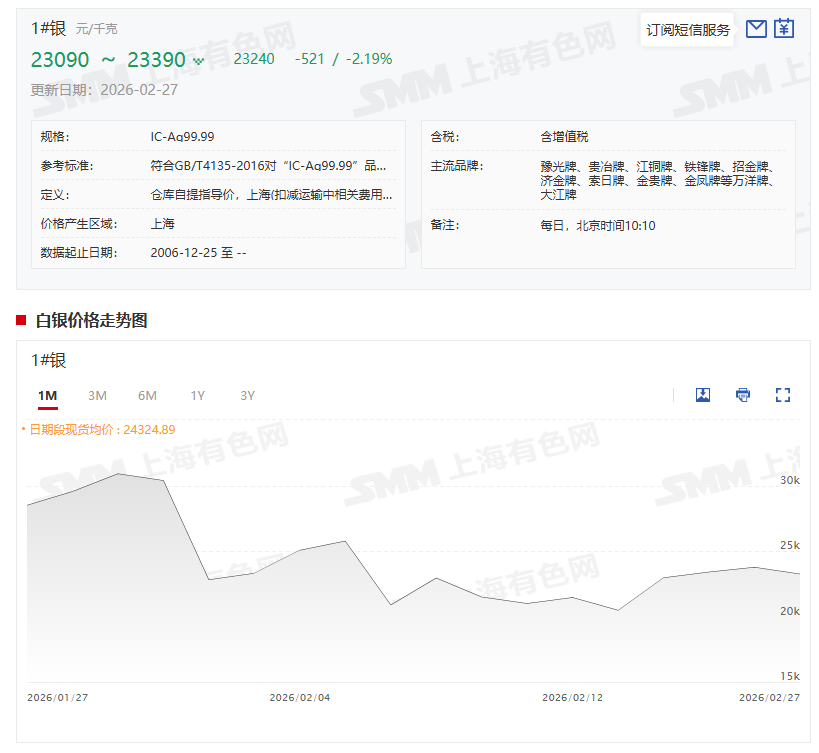
Task: Click the red square beside 白银价格走势图
Action: (x=21, y=320)
